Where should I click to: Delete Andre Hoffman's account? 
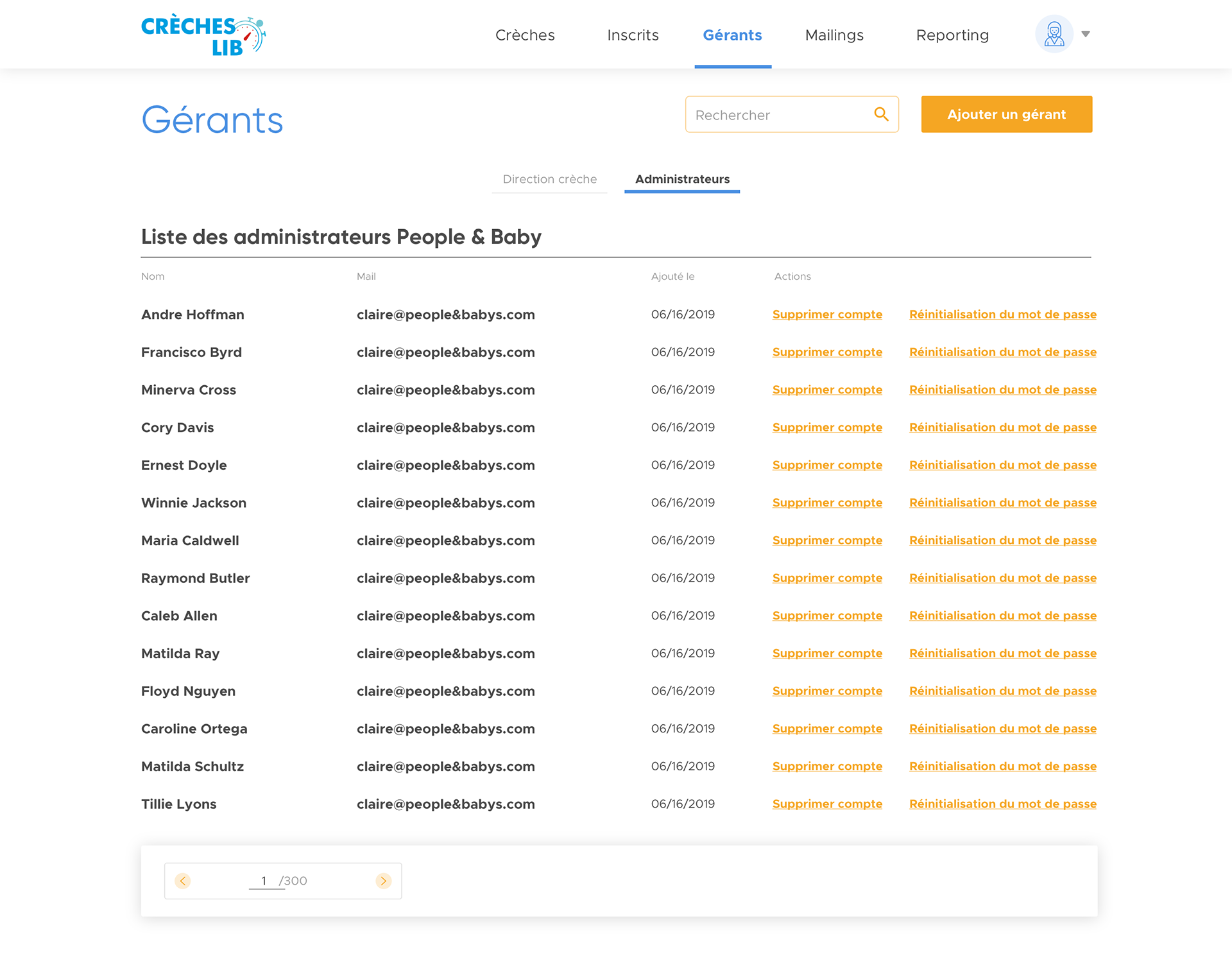[x=827, y=315]
